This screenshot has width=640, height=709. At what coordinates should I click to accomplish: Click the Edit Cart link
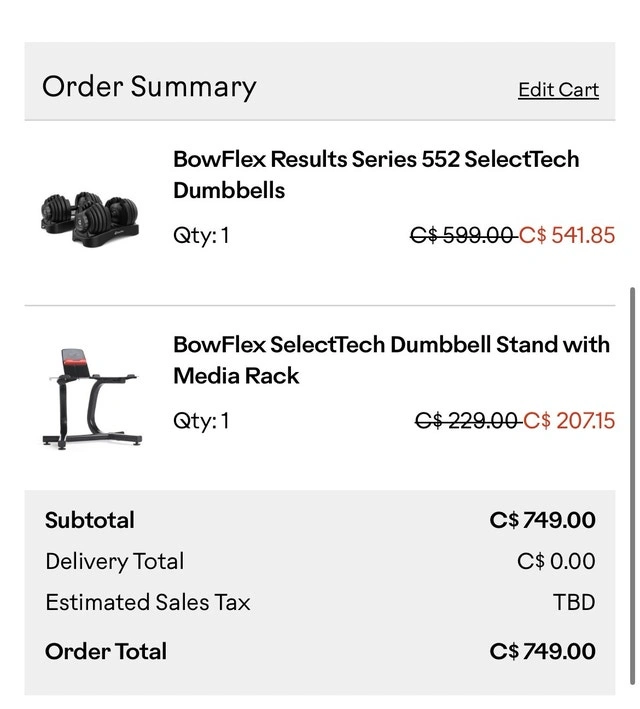[558, 90]
